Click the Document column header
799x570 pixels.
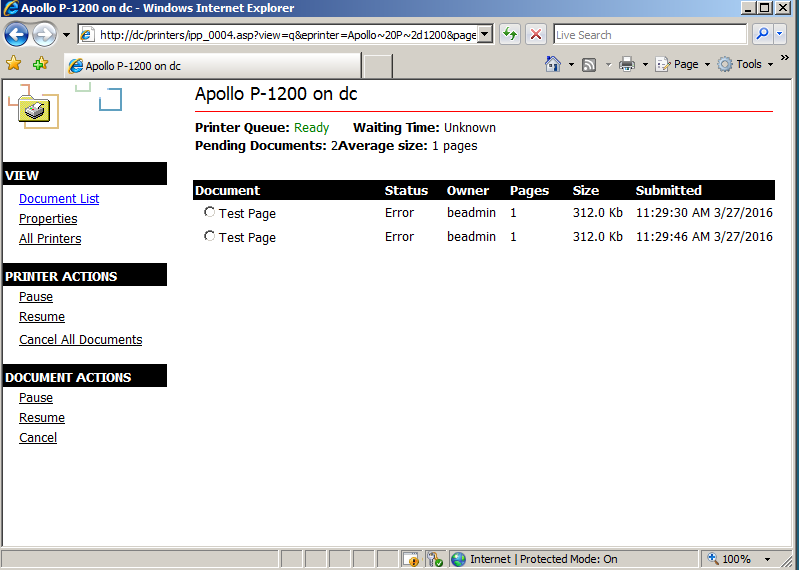click(227, 191)
